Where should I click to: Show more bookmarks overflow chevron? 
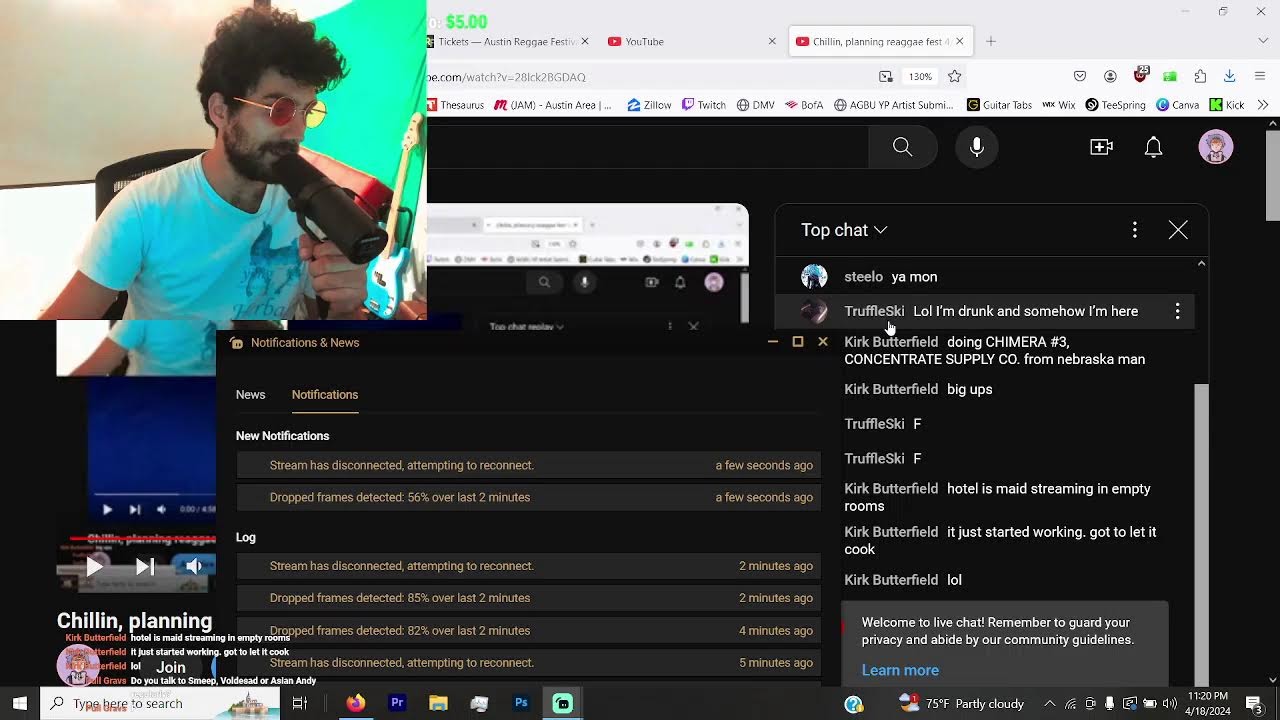pyautogui.click(x=1263, y=104)
